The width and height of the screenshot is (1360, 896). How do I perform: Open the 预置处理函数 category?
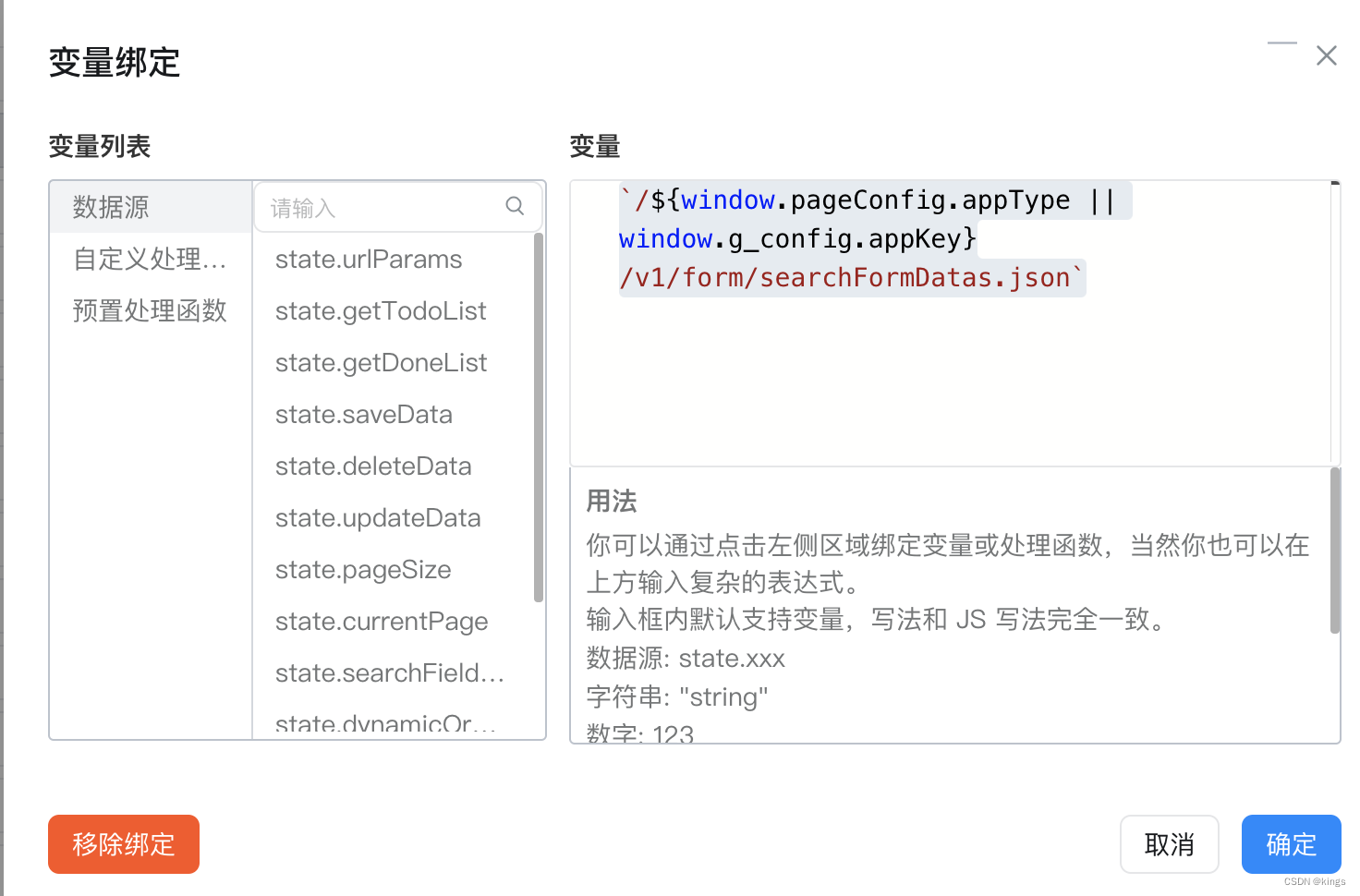coord(150,310)
